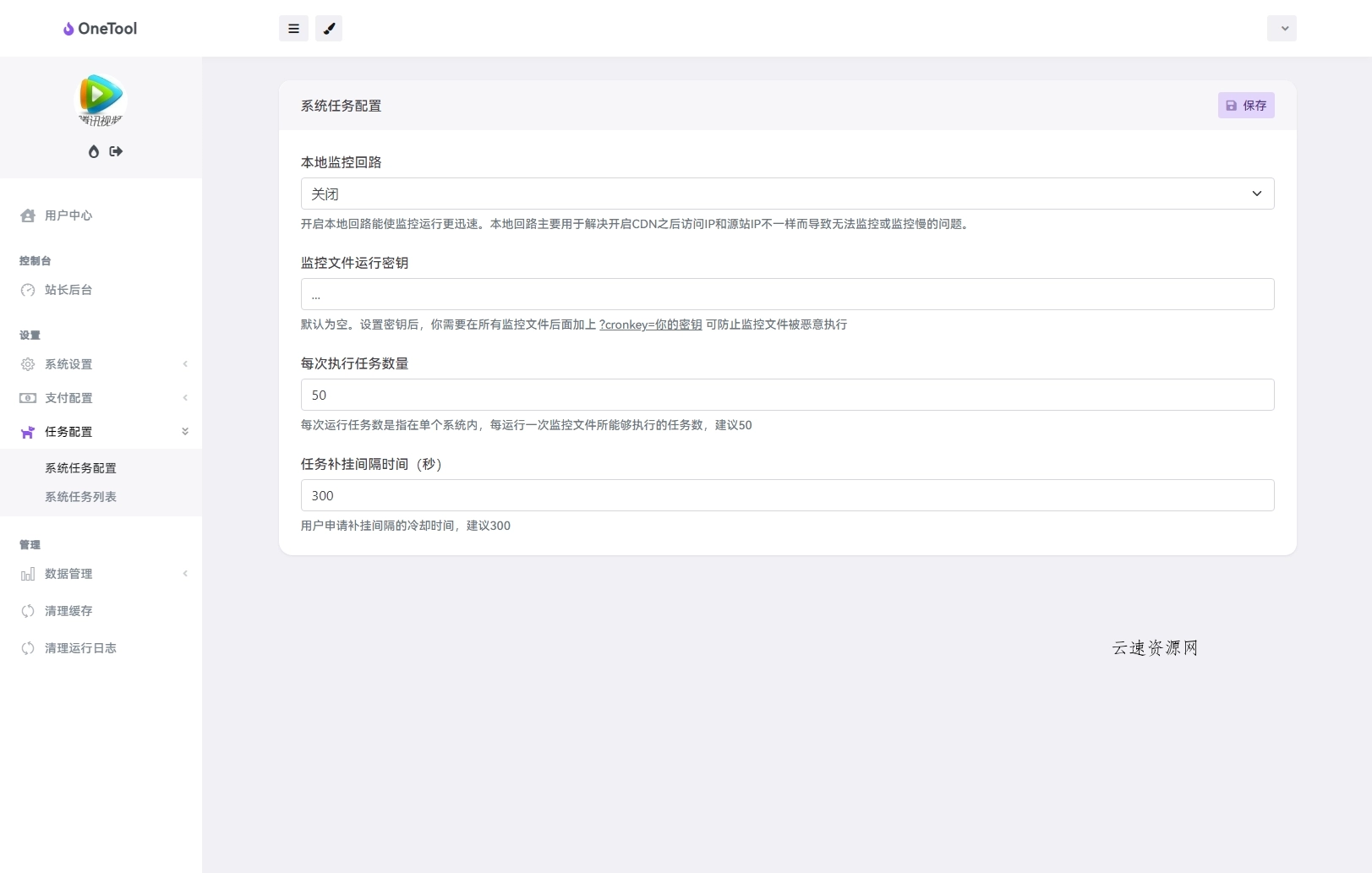Screen dimensions: 1372x873
Task: Click the 清理缓存 refresh icon
Action: click(27, 611)
